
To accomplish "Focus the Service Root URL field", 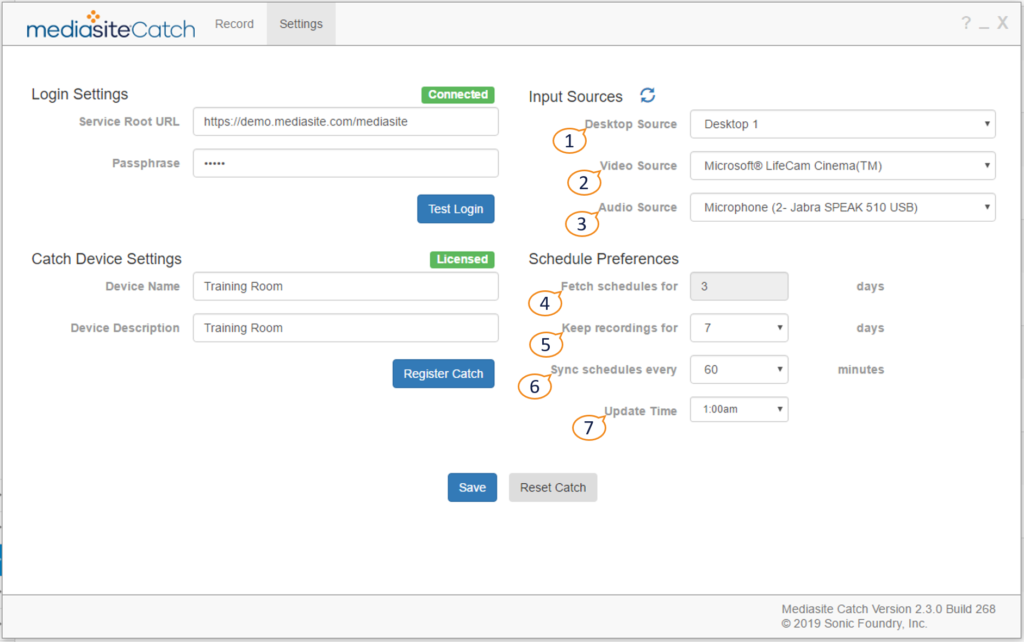I will [x=345, y=121].
